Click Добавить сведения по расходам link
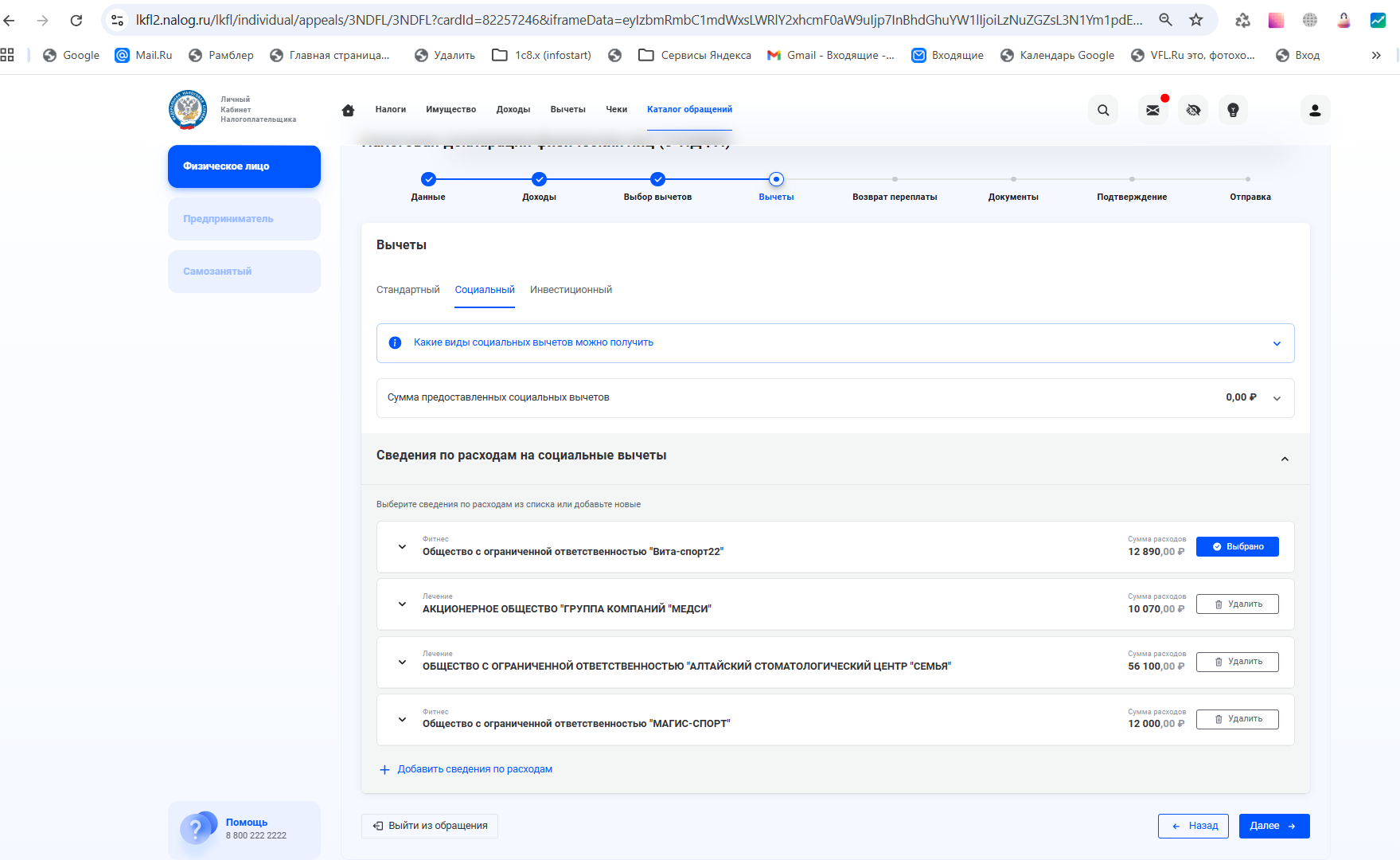Image resolution: width=1400 pixels, height=860 pixels. 474,769
